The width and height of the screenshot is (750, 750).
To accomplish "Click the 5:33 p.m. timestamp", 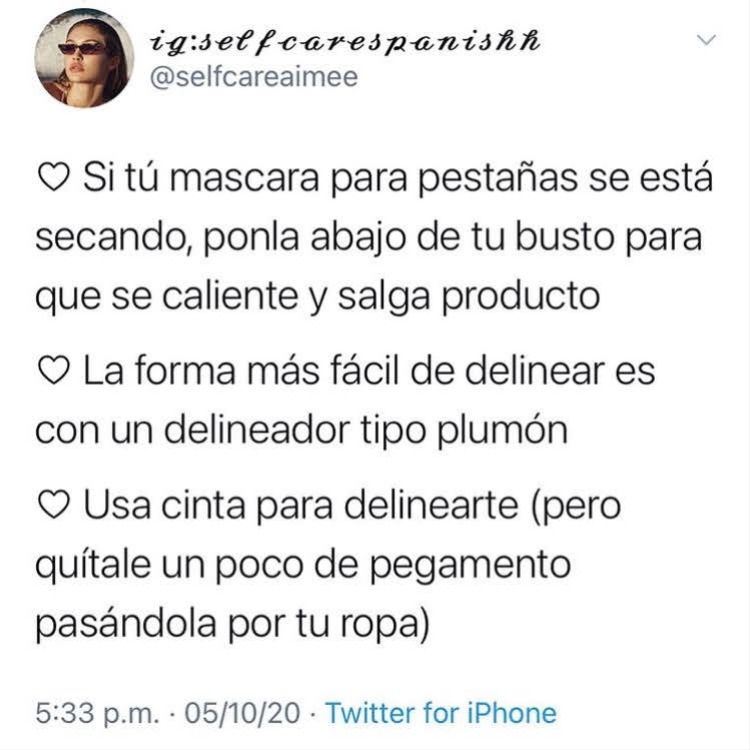I will (97, 713).
